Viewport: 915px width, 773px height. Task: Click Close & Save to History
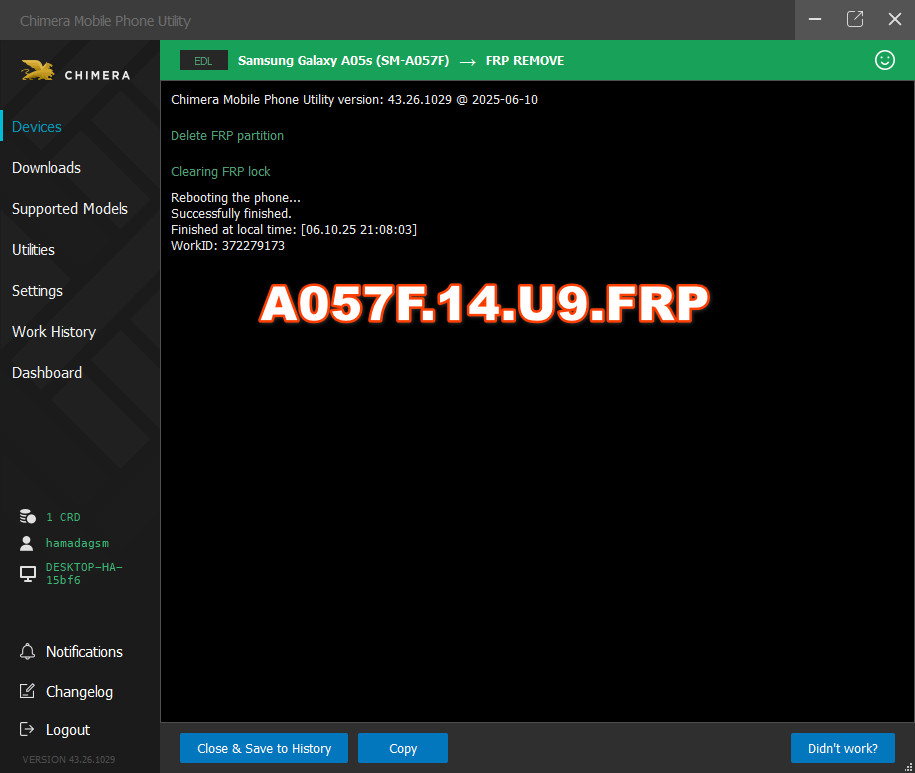point(264,748)
